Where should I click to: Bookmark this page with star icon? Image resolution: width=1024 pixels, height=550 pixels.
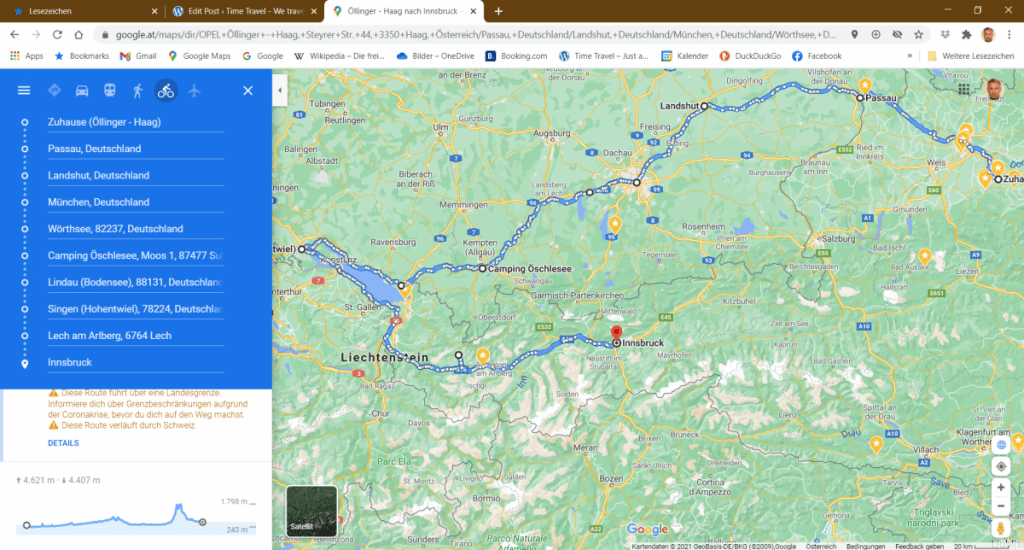point(918,34)
